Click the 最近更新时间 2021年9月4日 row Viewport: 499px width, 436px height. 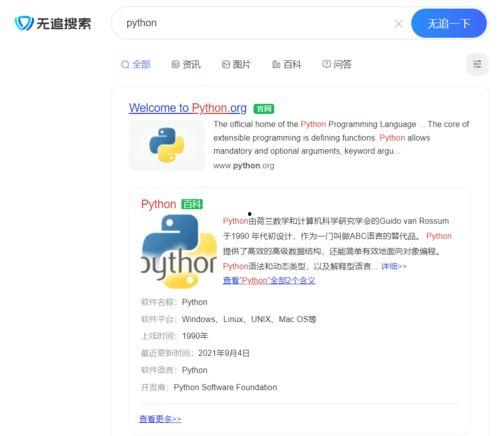tap(195, 353)
